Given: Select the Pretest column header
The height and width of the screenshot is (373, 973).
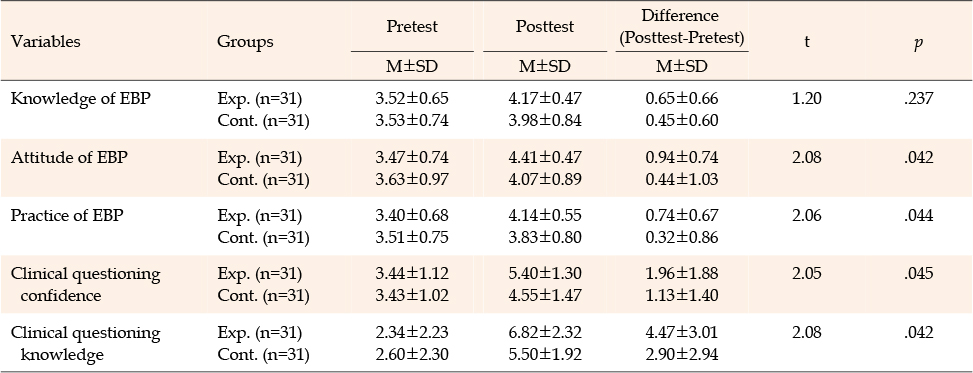Looking at the screenshot, I should 412,26.
